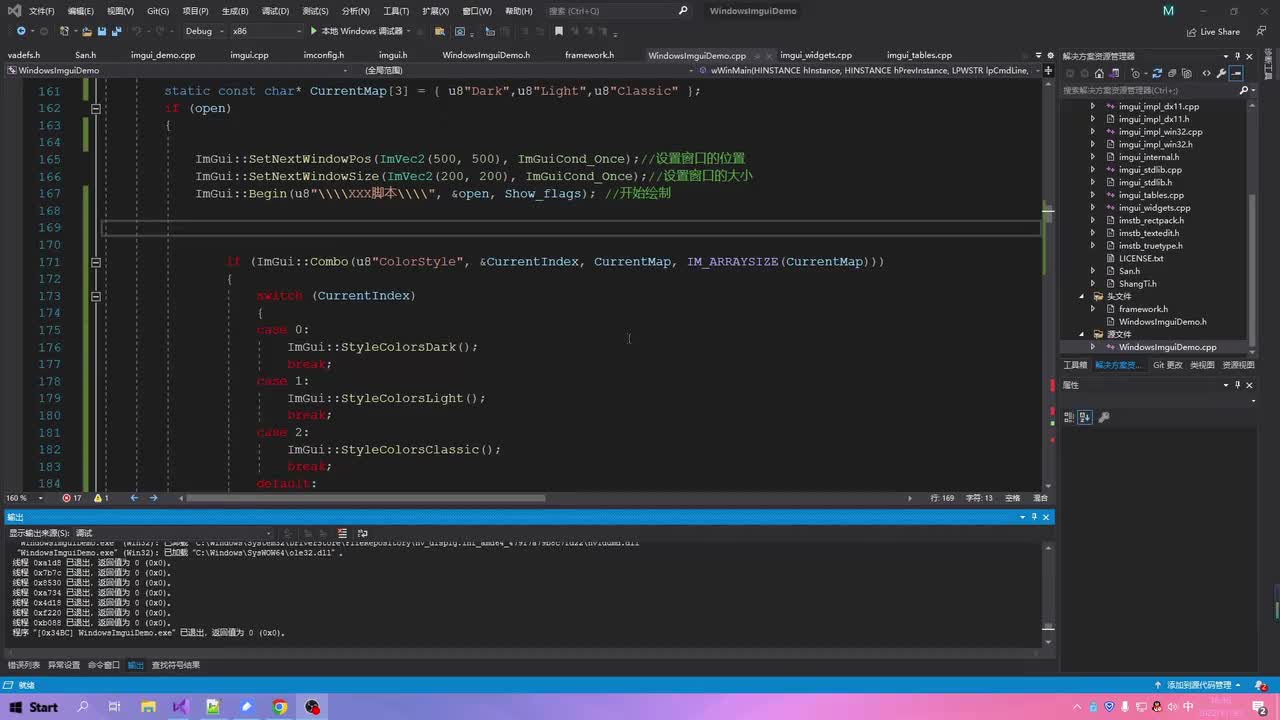The height and width of the screenshot is (720, 1280).
Task: Click the Save file toolbar icon
Action: [100, 31]
